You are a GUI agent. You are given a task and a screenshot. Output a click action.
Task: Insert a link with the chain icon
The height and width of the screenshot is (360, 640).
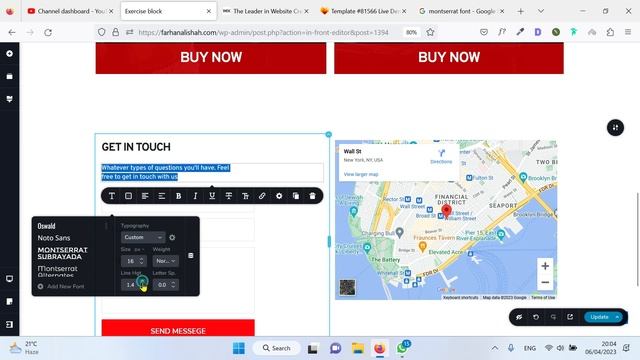pos(262,196)
